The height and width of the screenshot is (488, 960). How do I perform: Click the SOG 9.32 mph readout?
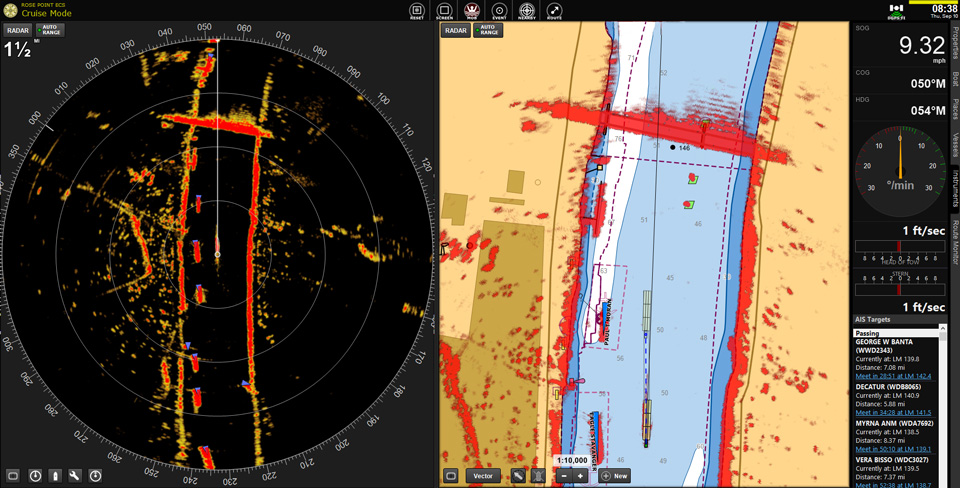(x=900, y=45)
